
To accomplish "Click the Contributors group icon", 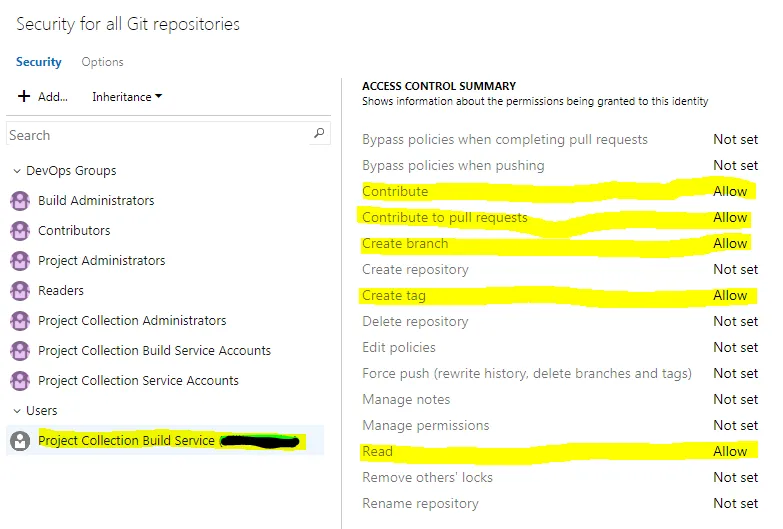I will click(20, 231).
